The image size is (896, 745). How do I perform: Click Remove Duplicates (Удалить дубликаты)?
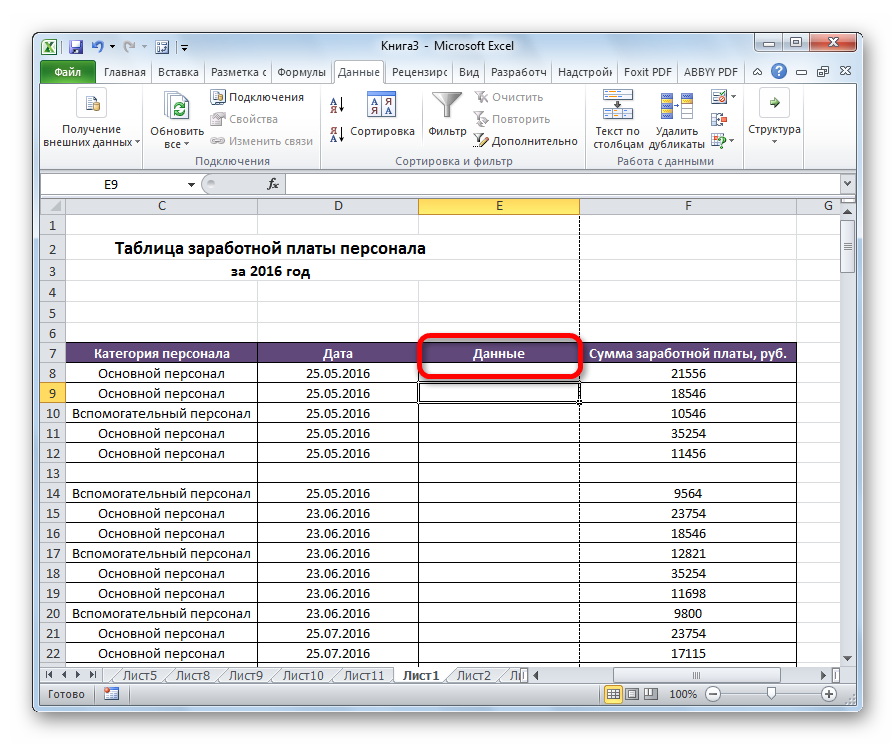tap(677, 118)
